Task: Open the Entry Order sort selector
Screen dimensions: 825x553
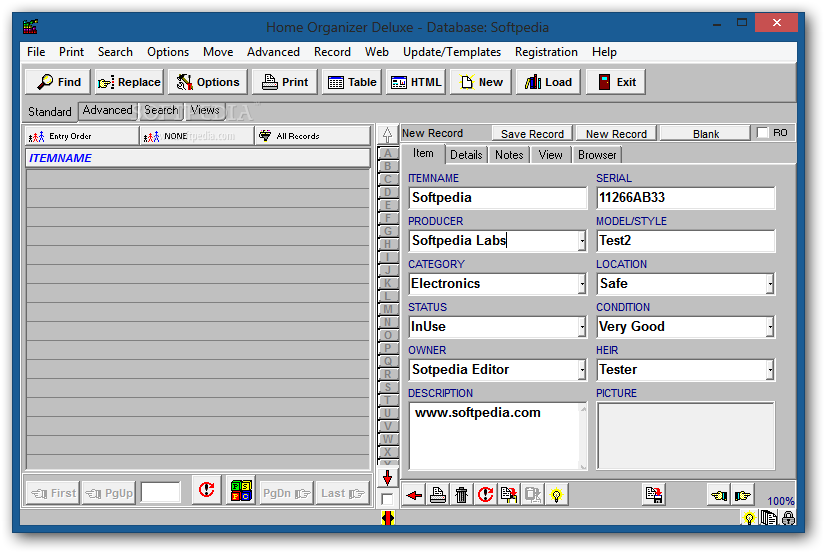Action: 82,136
